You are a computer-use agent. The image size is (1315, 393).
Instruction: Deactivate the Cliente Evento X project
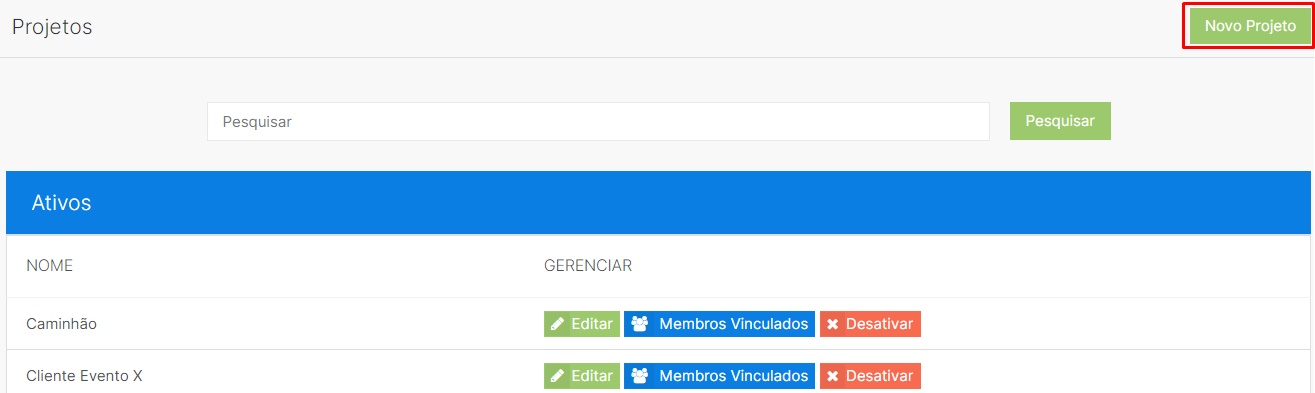(x=870, y=376)
